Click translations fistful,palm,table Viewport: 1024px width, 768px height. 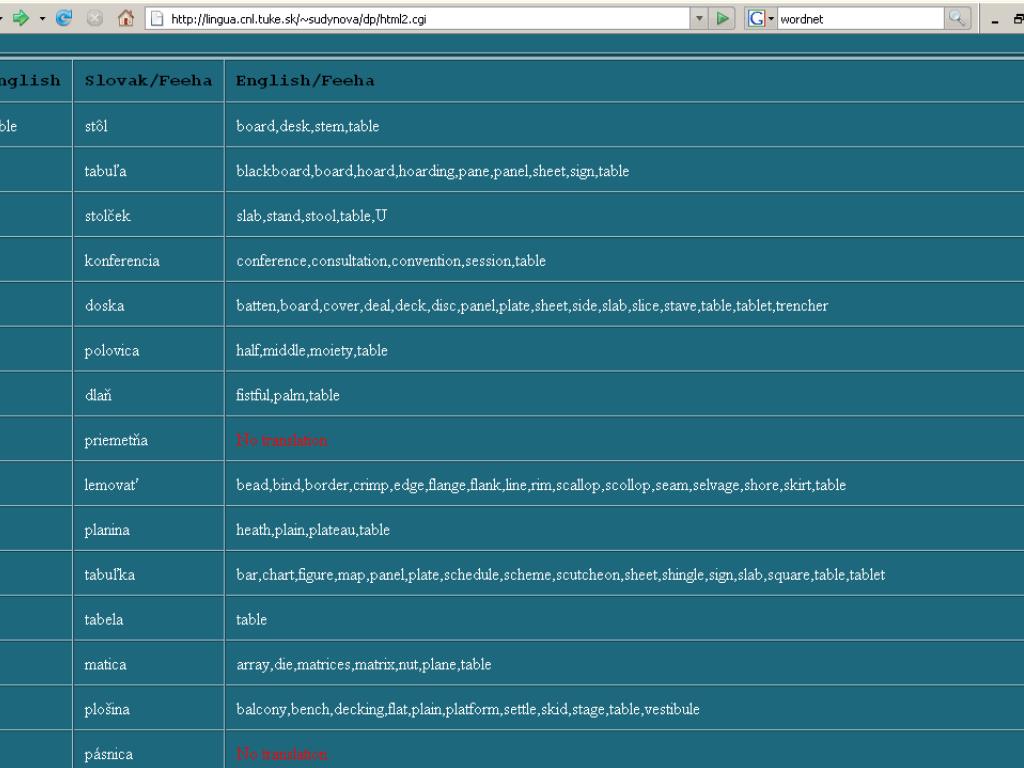287,395
